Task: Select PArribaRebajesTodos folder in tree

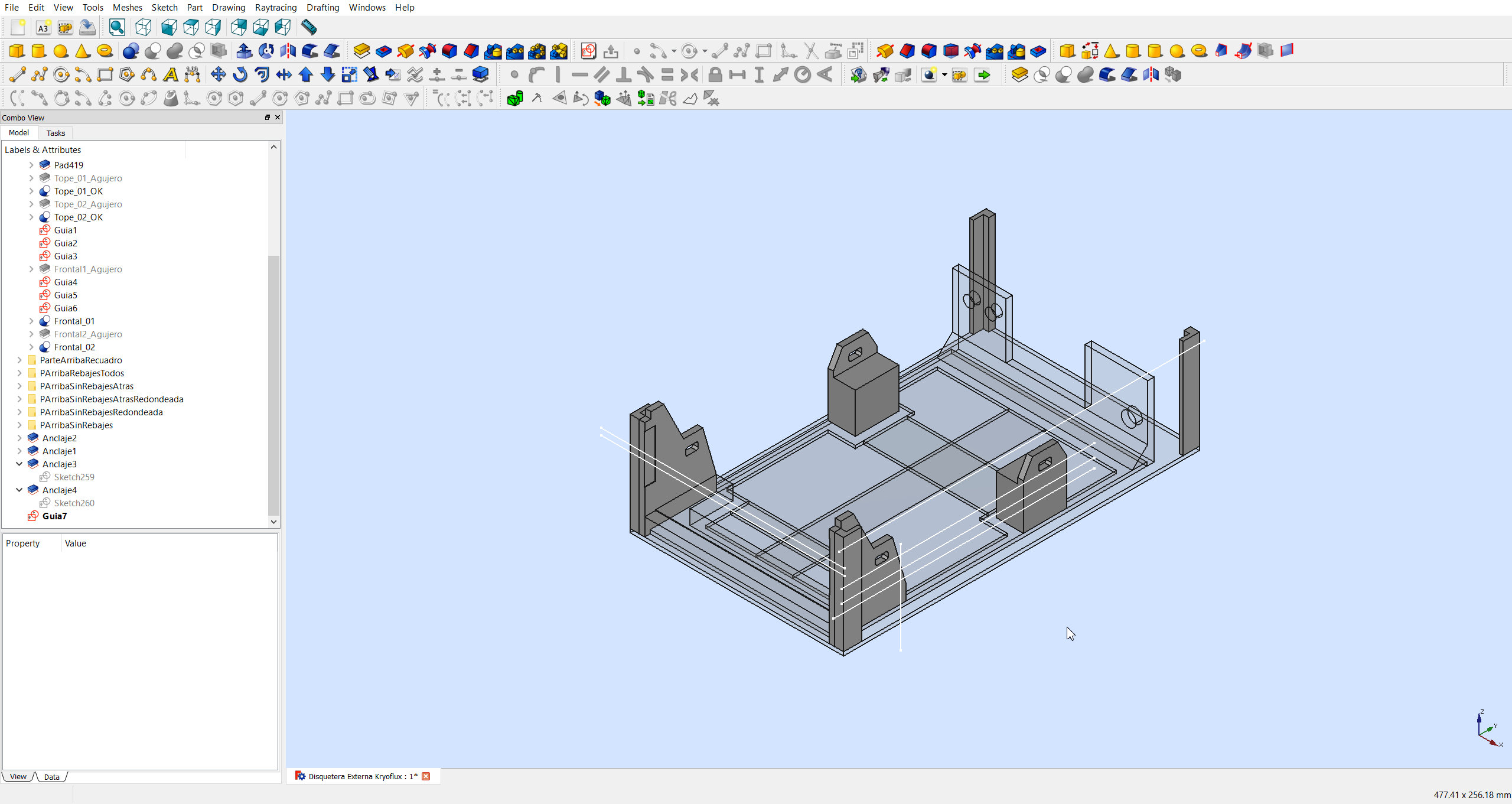Action: click(x=82, y=373)
